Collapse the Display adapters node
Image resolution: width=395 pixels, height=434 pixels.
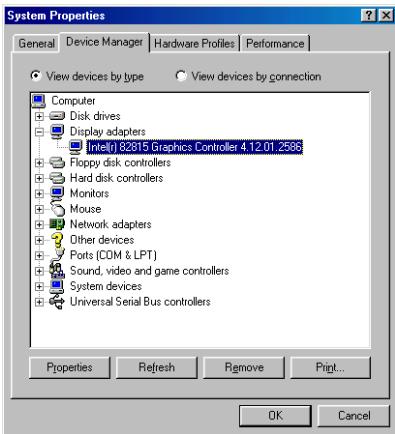(39, 132)
